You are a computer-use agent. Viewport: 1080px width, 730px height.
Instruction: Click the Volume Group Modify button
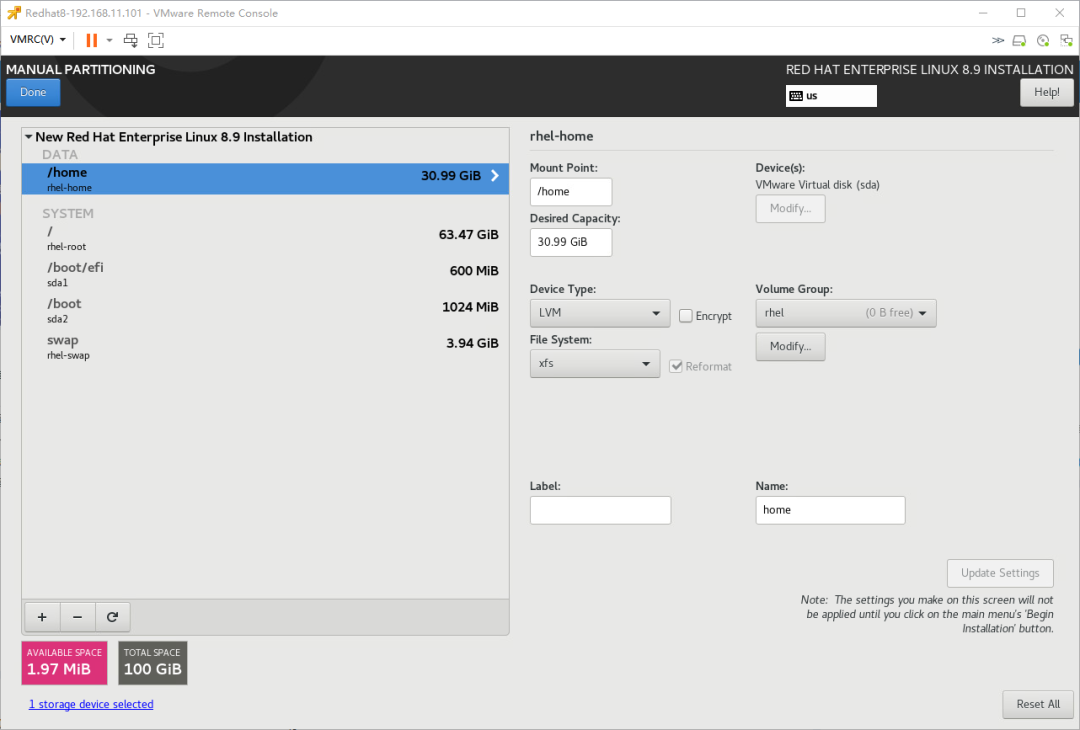coord(790,346)
